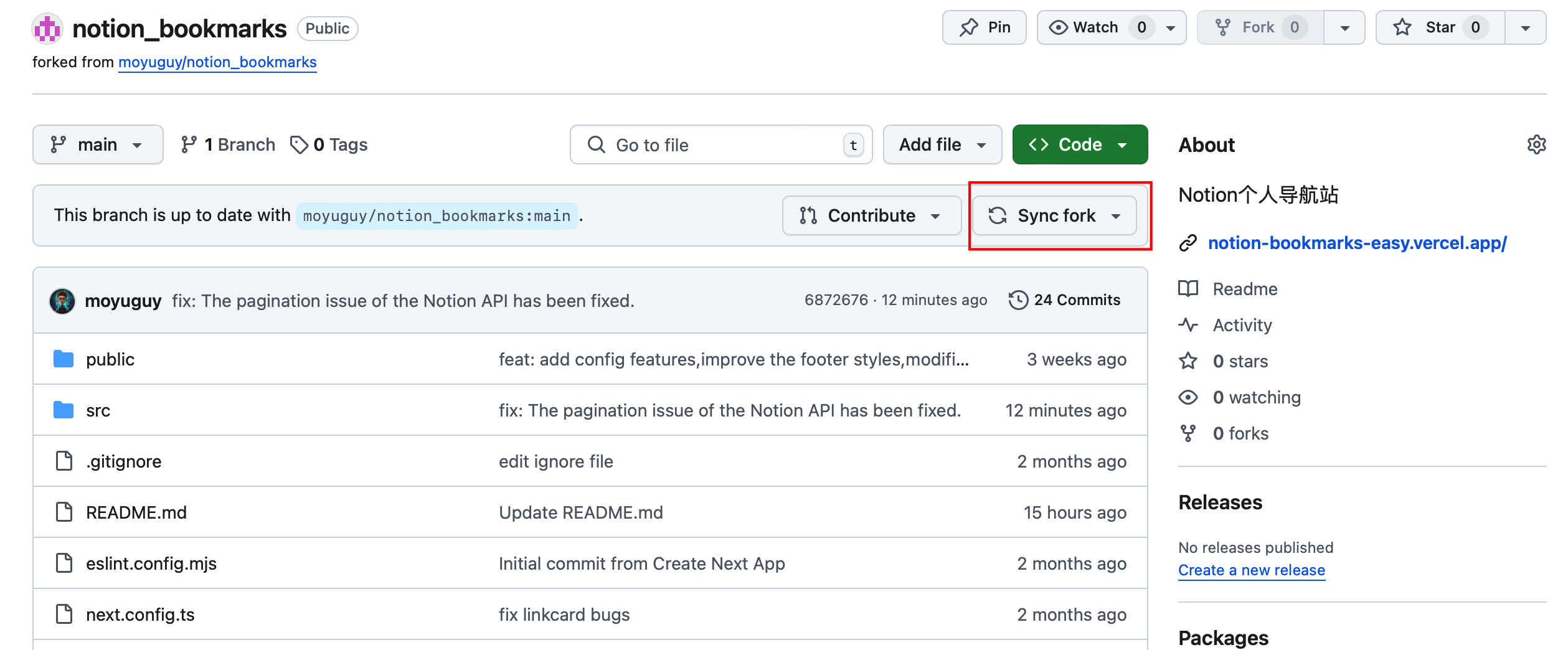View the 0 watching watchers
1568x650 pixels.
1257,397
